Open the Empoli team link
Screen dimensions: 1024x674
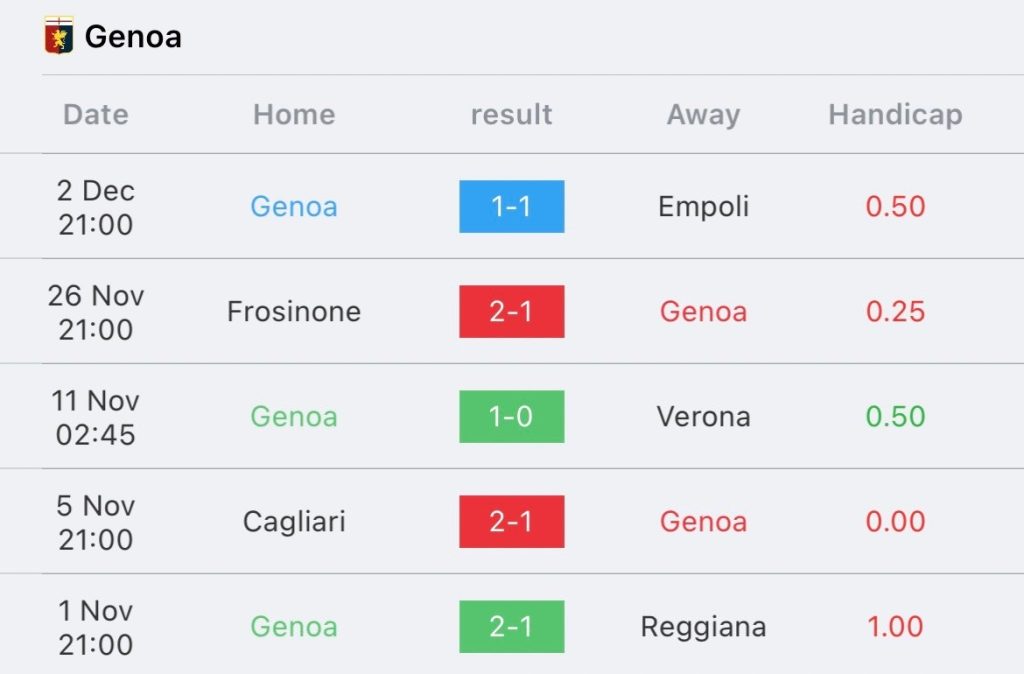703,207
